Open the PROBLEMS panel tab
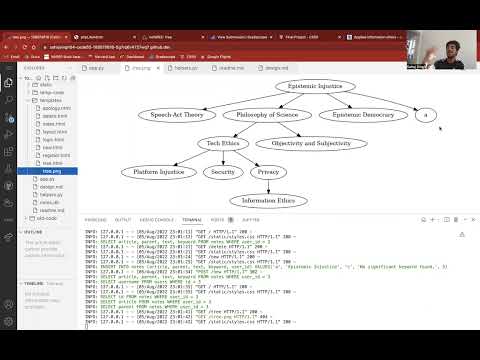This screenshot has width=480, height=360. coord(95,220)
